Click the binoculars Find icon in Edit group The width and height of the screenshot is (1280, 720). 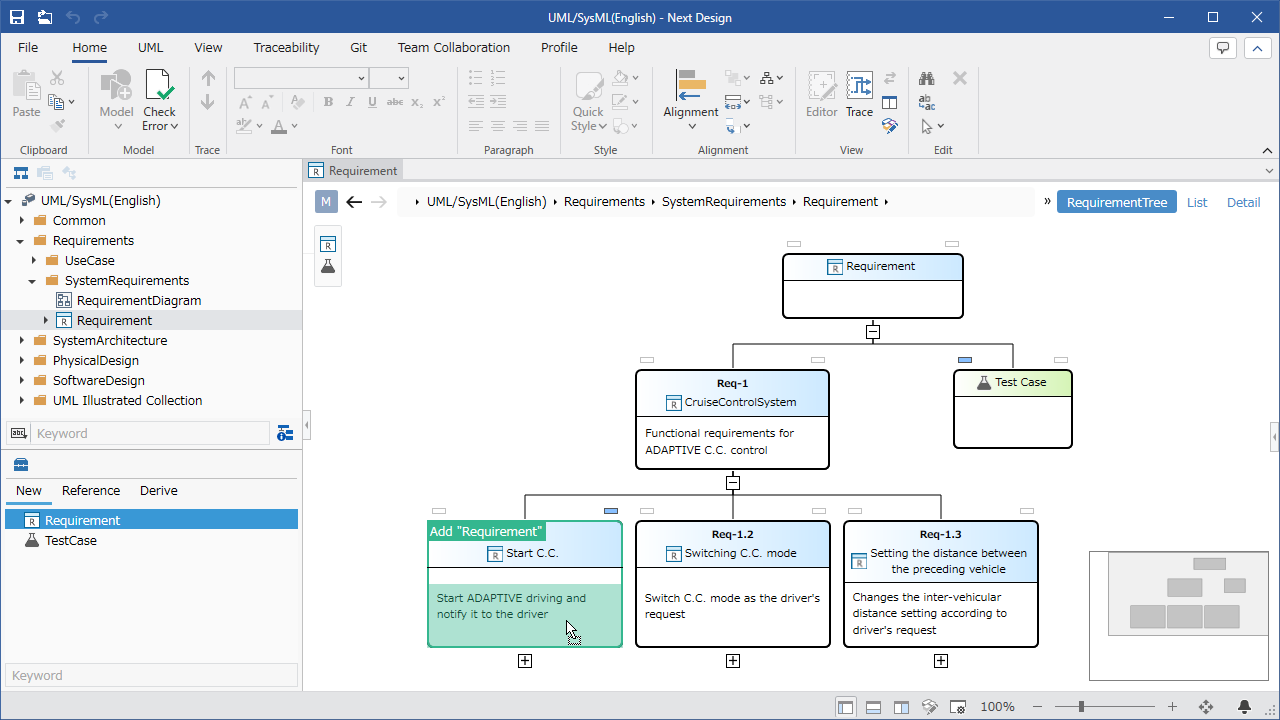[927, 78]
